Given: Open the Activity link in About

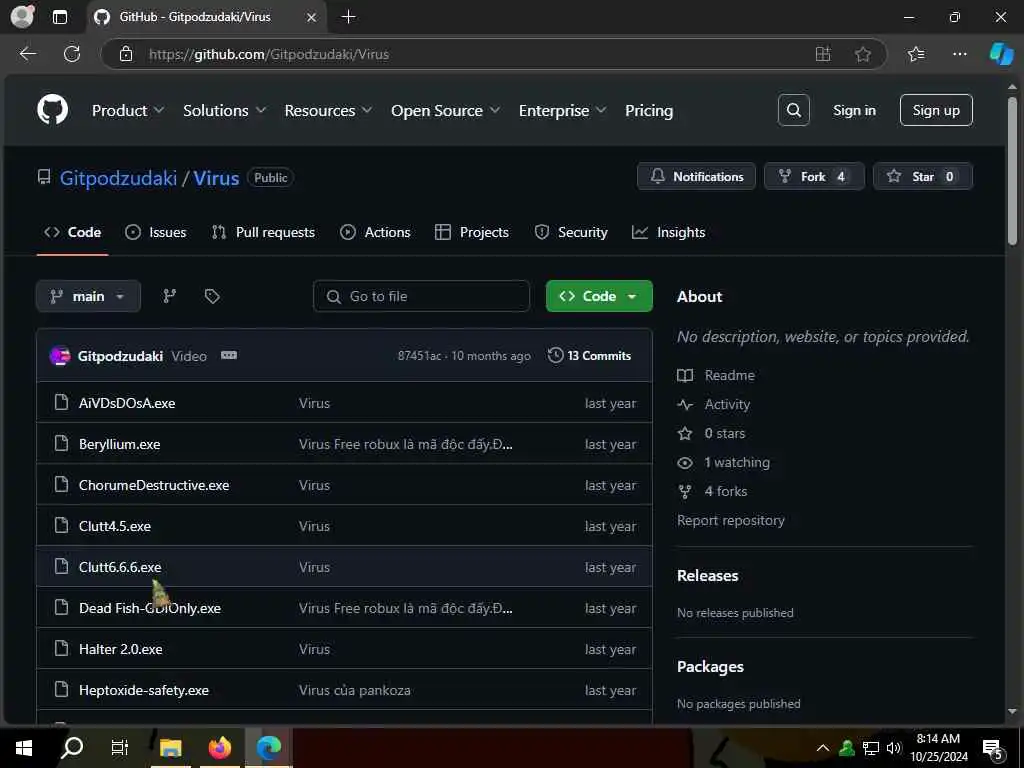Looking at the screenshot, I should pos(727,404).
